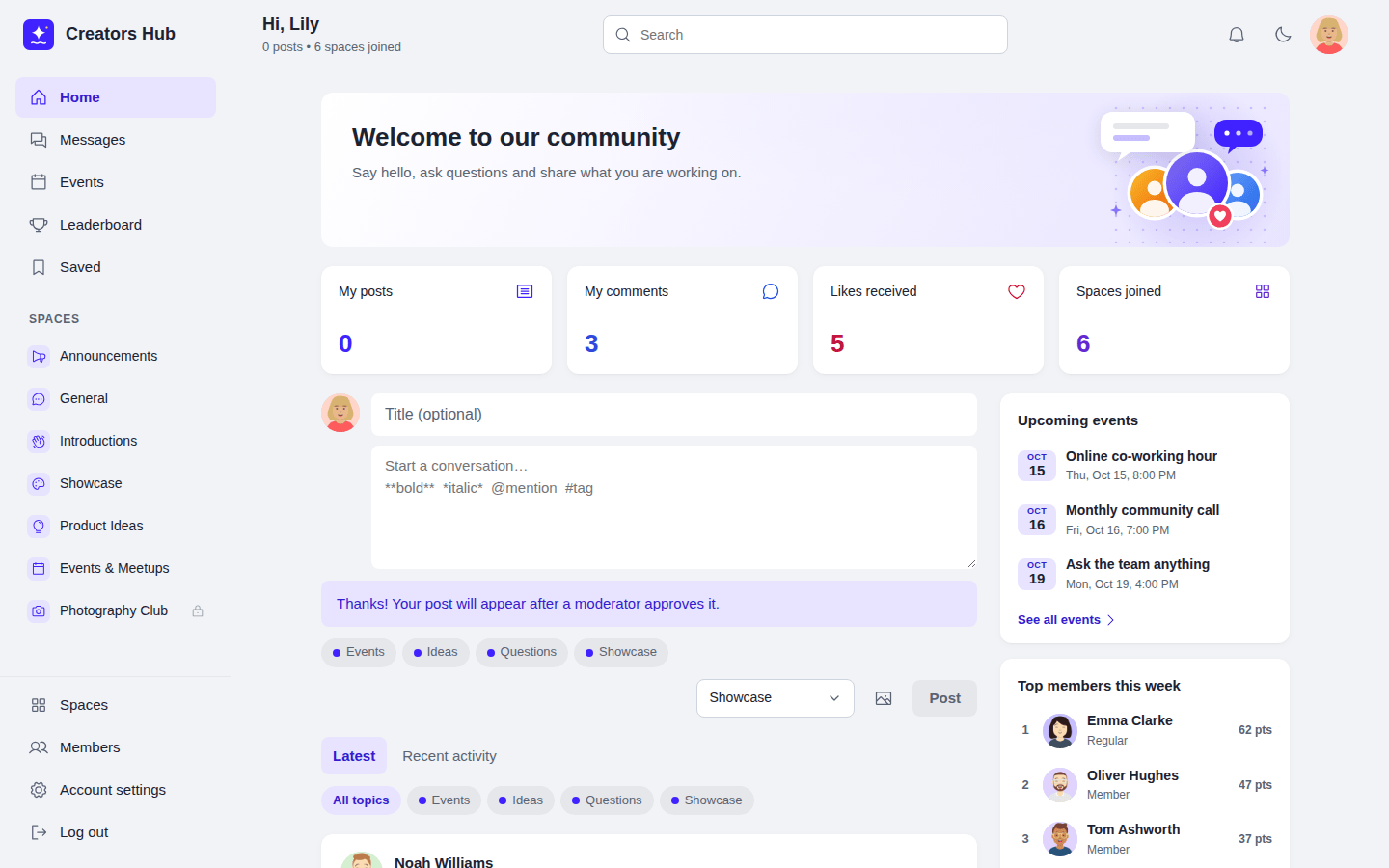This screenshot has height=868, width=1389.
Task: Open the General space icon
Action: click(39, 398)
